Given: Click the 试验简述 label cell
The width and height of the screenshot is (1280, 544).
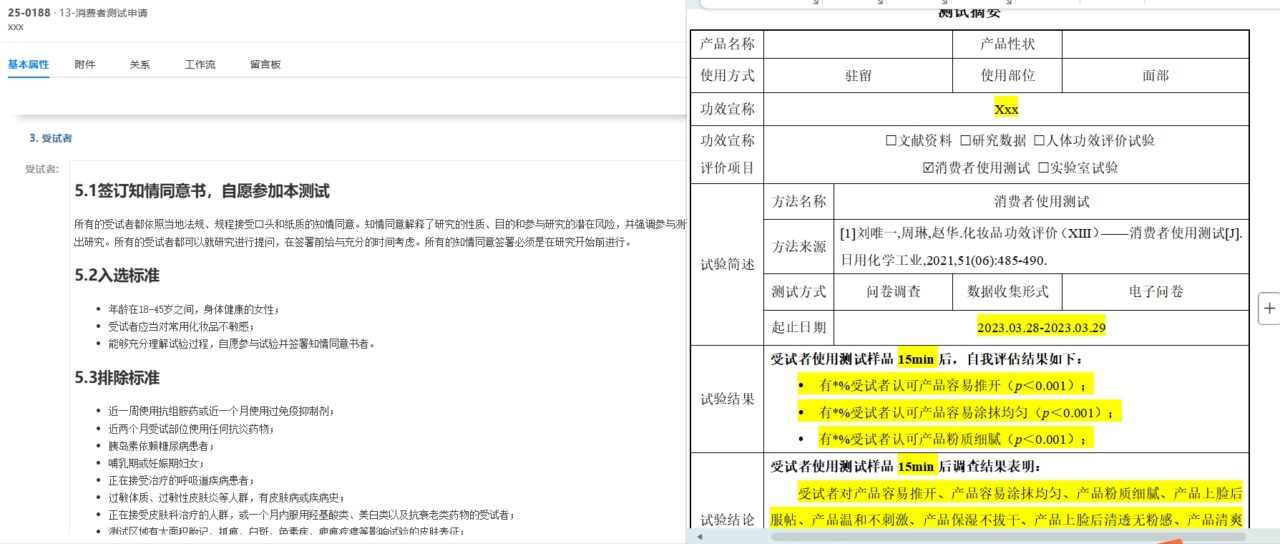Looking at the screenshot, I should click(728, 264).
